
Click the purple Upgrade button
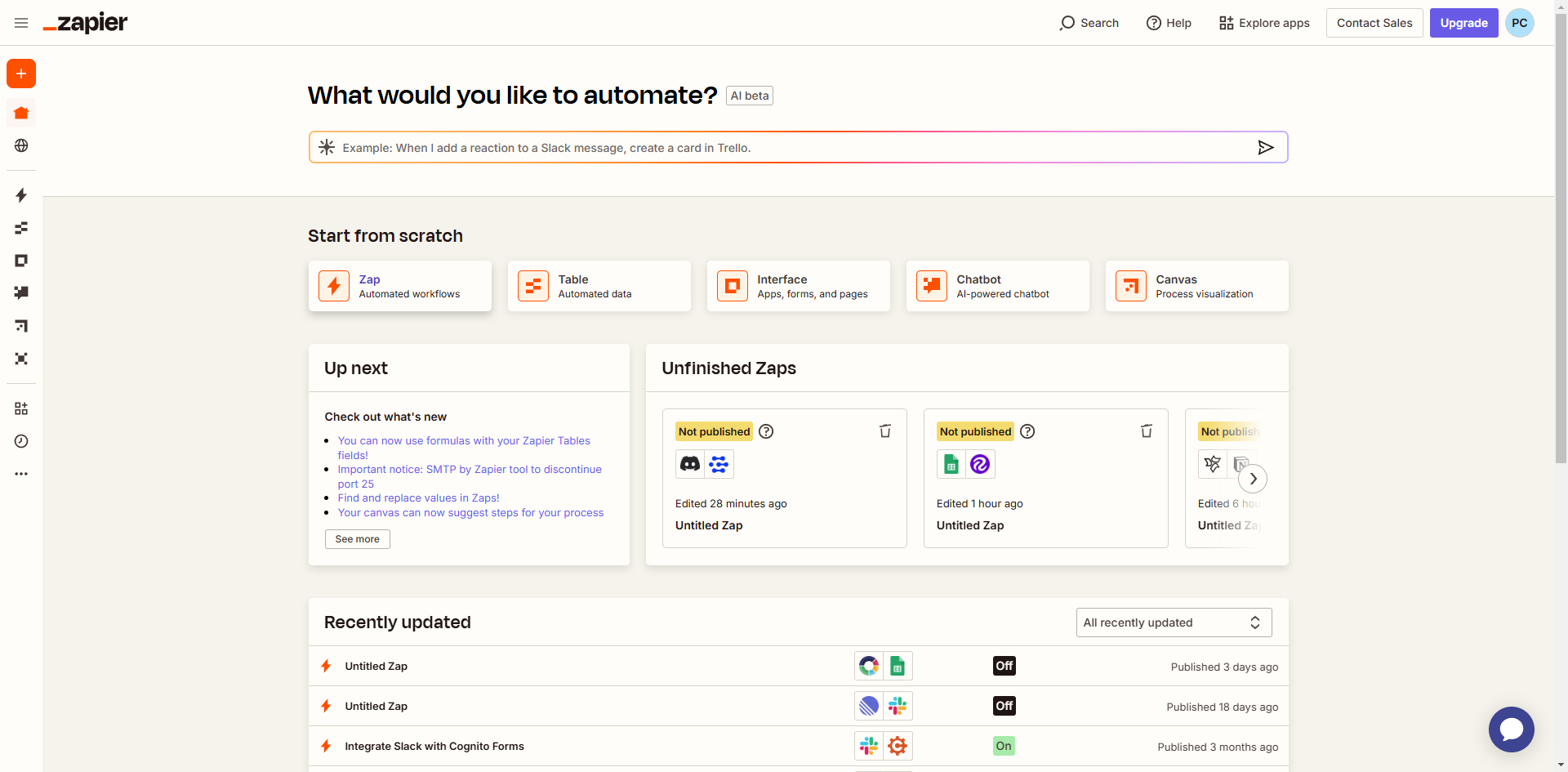[1463, 23]
